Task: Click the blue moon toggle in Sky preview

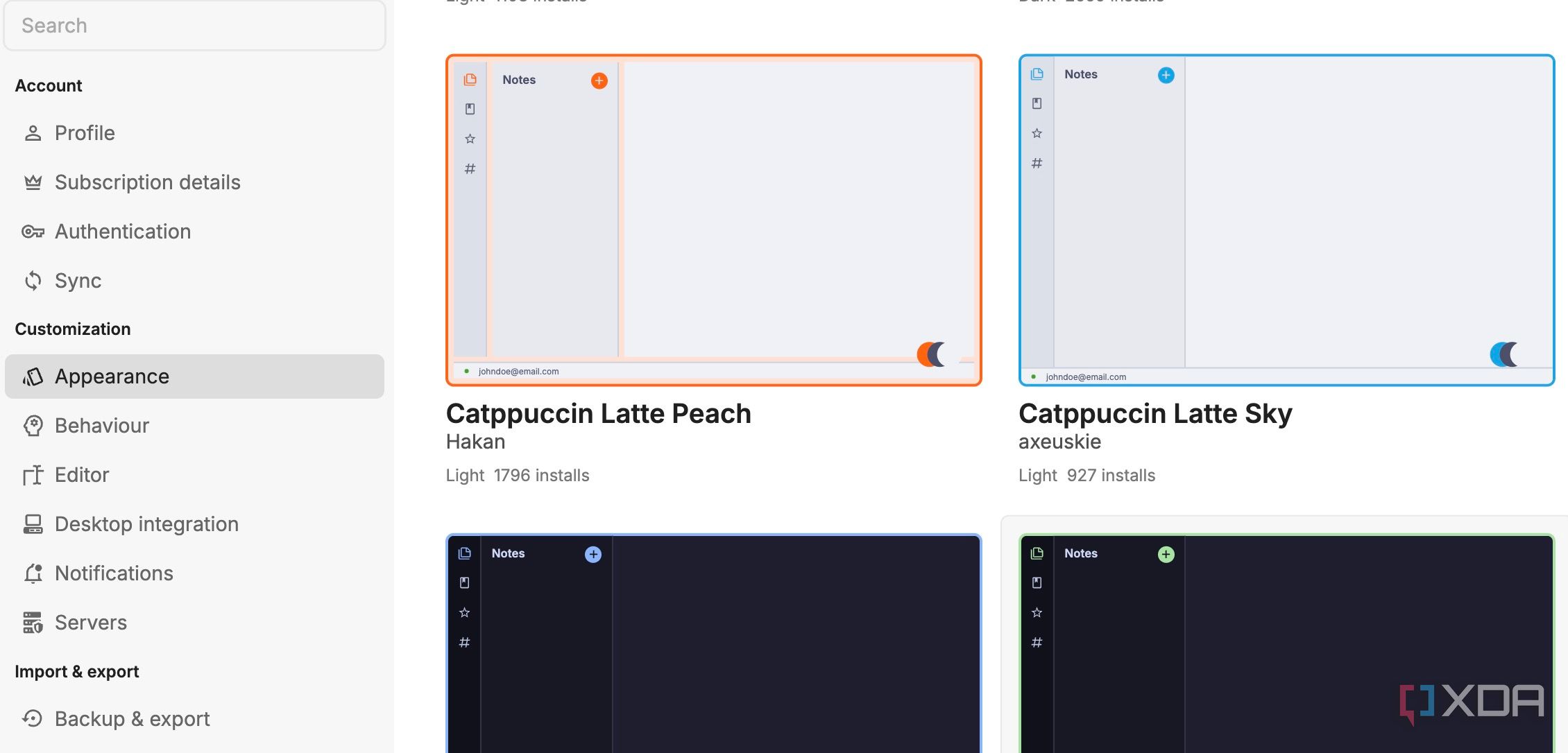Action: (x=1504, y=354)
